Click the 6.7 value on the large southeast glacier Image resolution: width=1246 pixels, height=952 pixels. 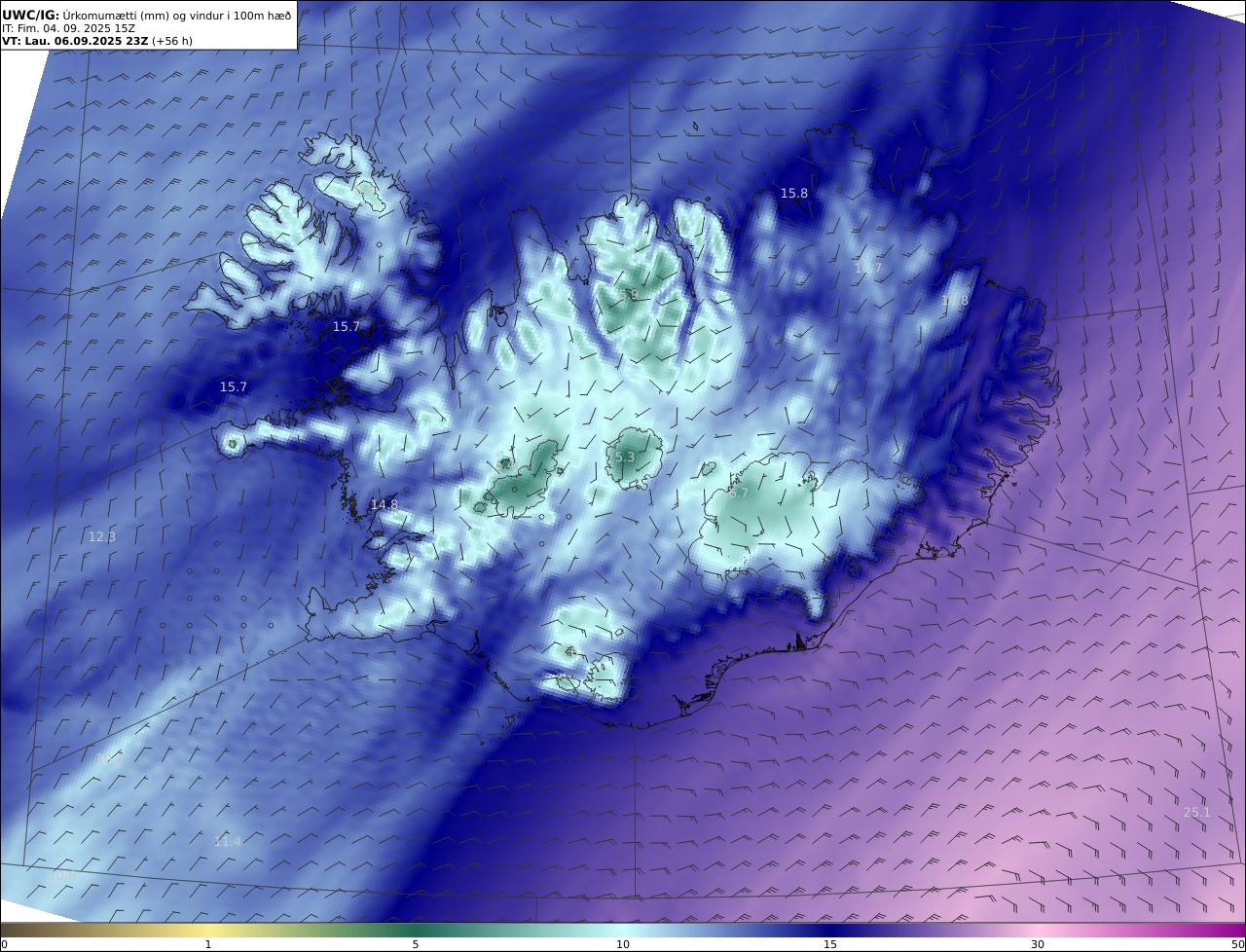[739, 494]
